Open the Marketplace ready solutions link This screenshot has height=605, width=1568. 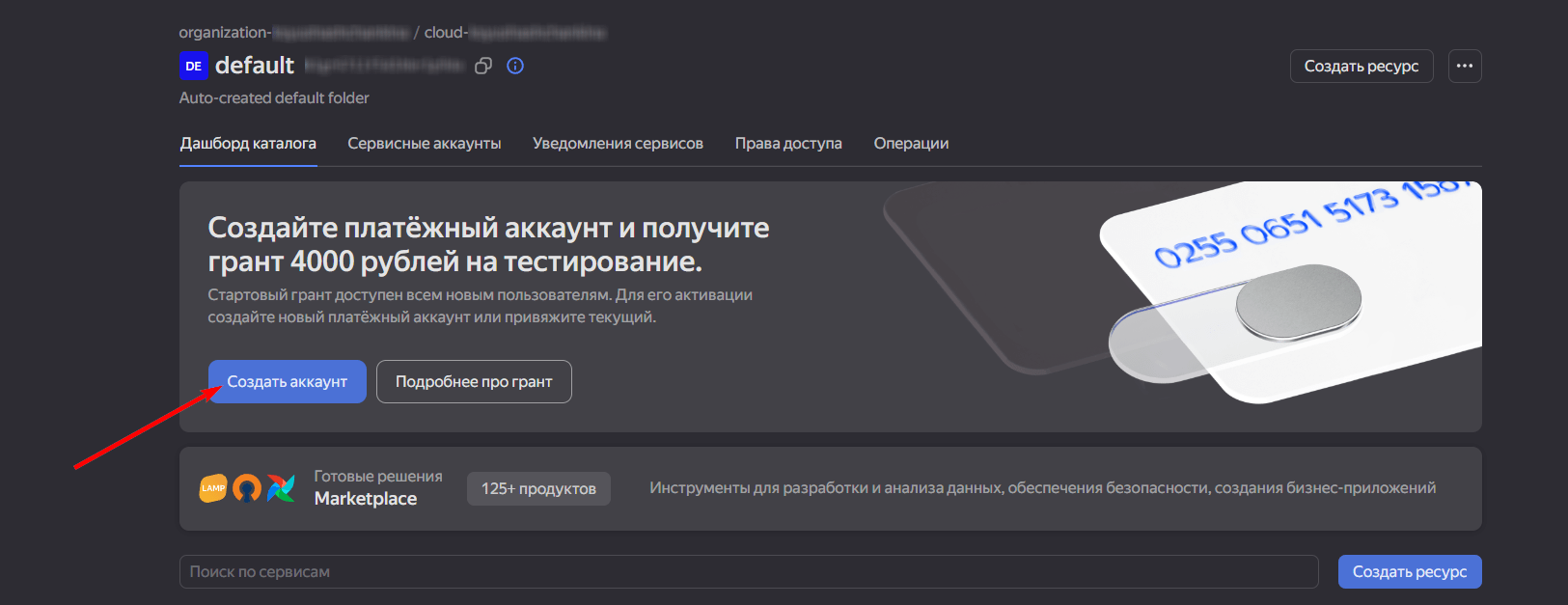pos(366,498)
